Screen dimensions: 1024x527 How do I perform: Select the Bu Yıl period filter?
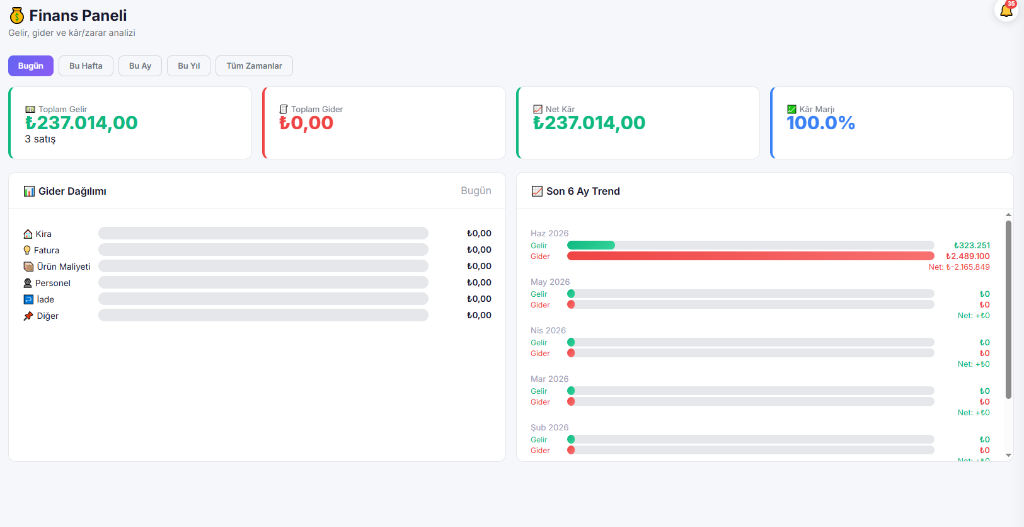[189, 66]
